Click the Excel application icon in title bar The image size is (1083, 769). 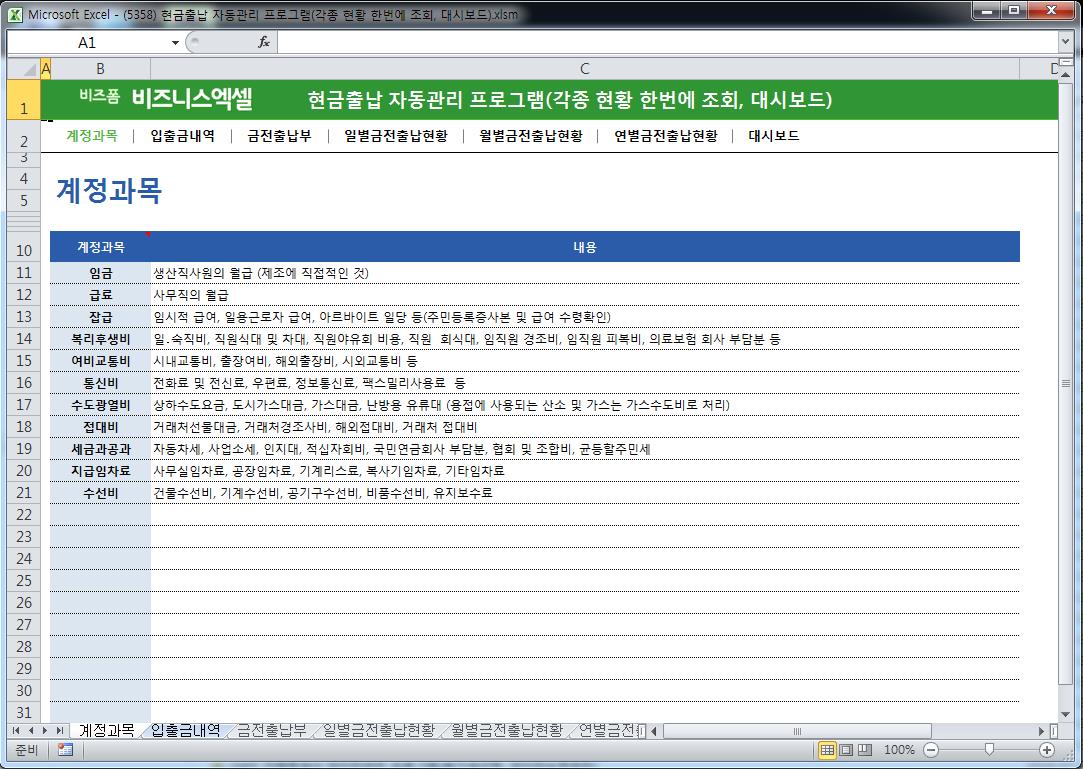pyautogui.click(x=15, y=14)
